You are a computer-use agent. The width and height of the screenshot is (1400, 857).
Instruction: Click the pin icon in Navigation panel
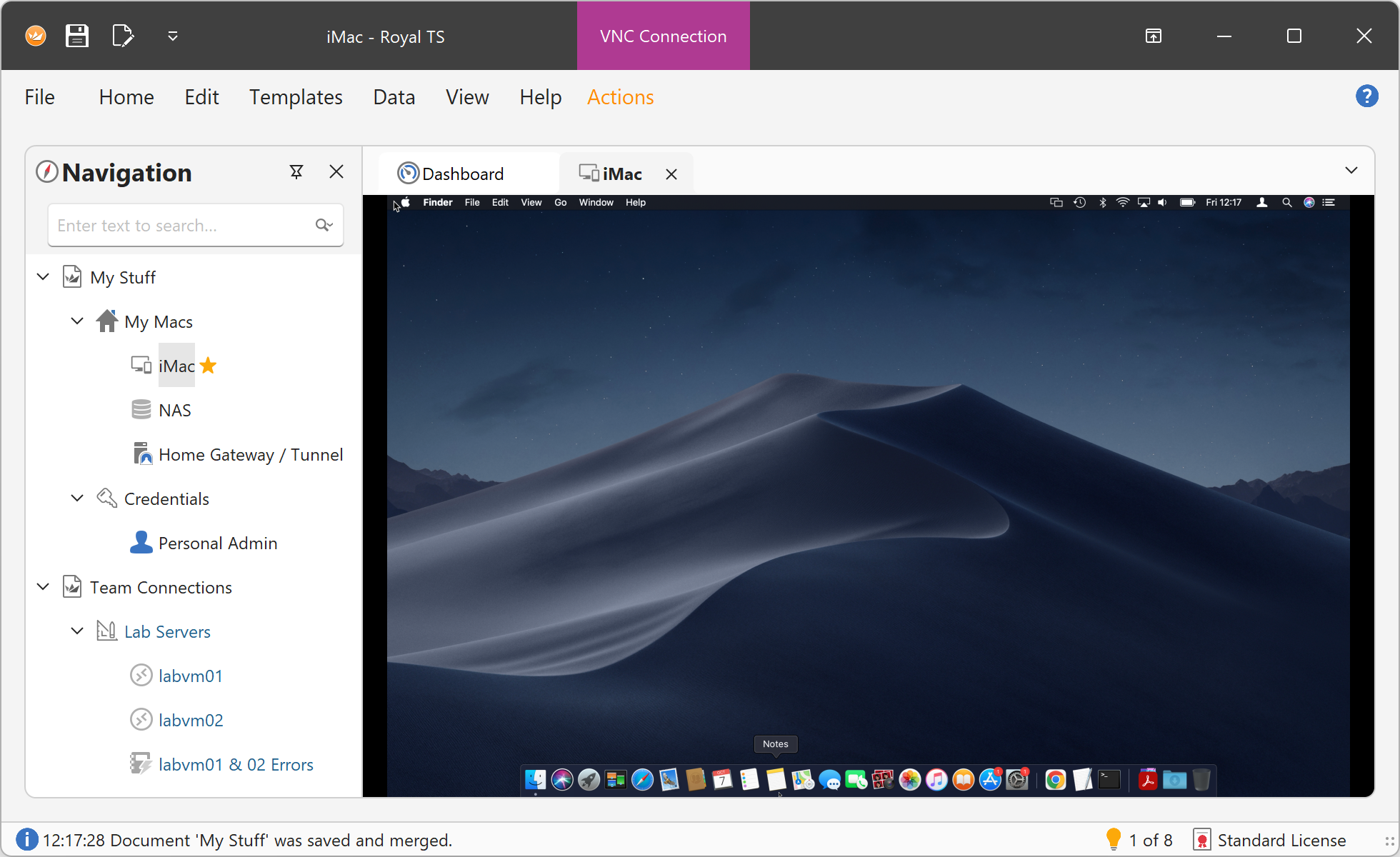pos(296,172)
